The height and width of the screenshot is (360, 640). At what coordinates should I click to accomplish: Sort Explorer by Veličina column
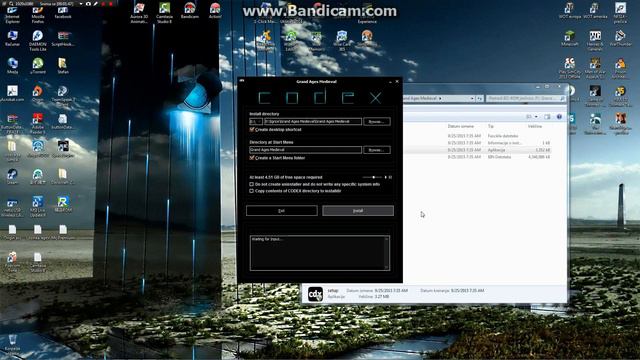pyautogui.click(x=535, y=127)
